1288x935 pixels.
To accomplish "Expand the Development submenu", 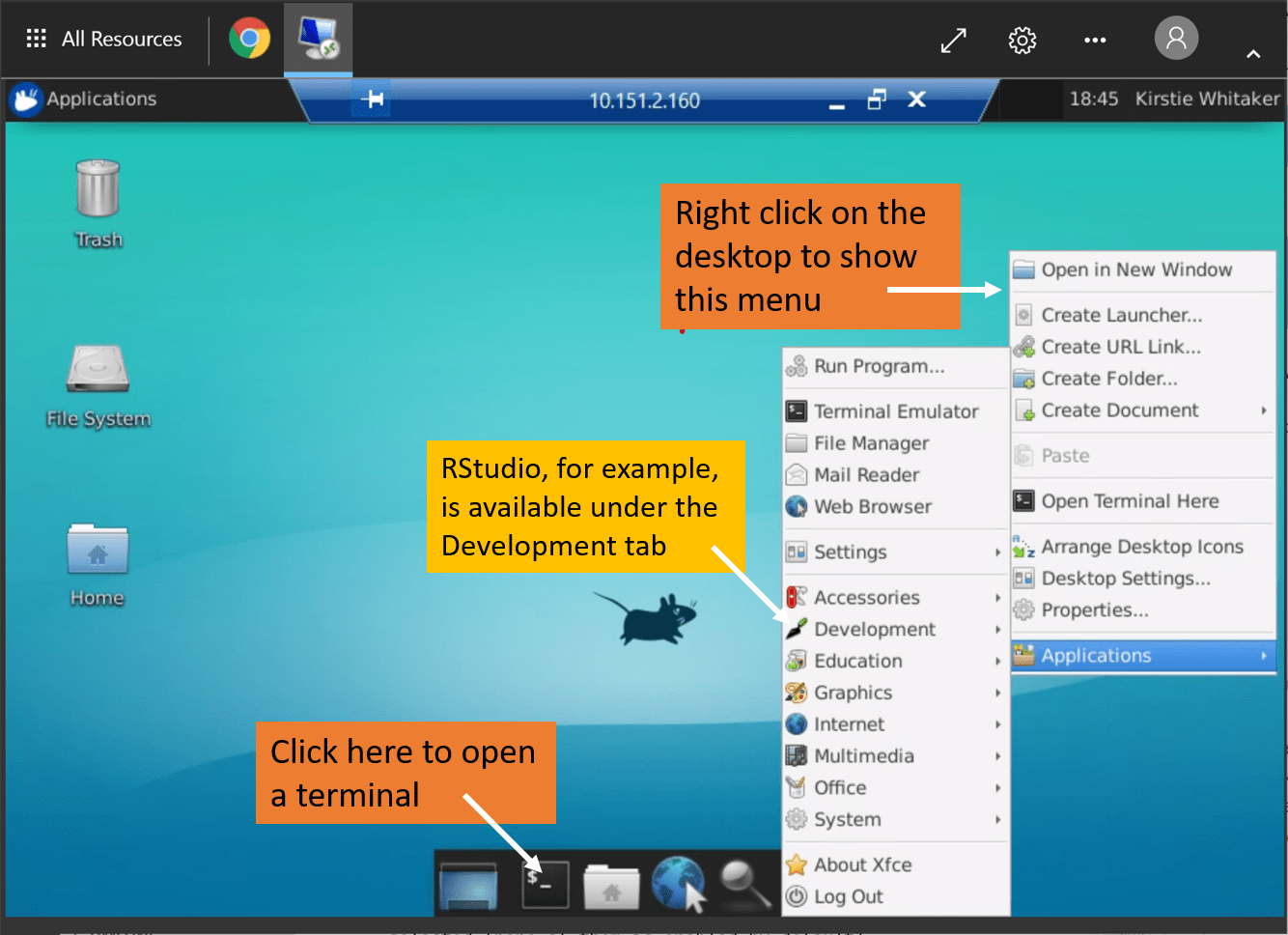I will coord(895,630).
